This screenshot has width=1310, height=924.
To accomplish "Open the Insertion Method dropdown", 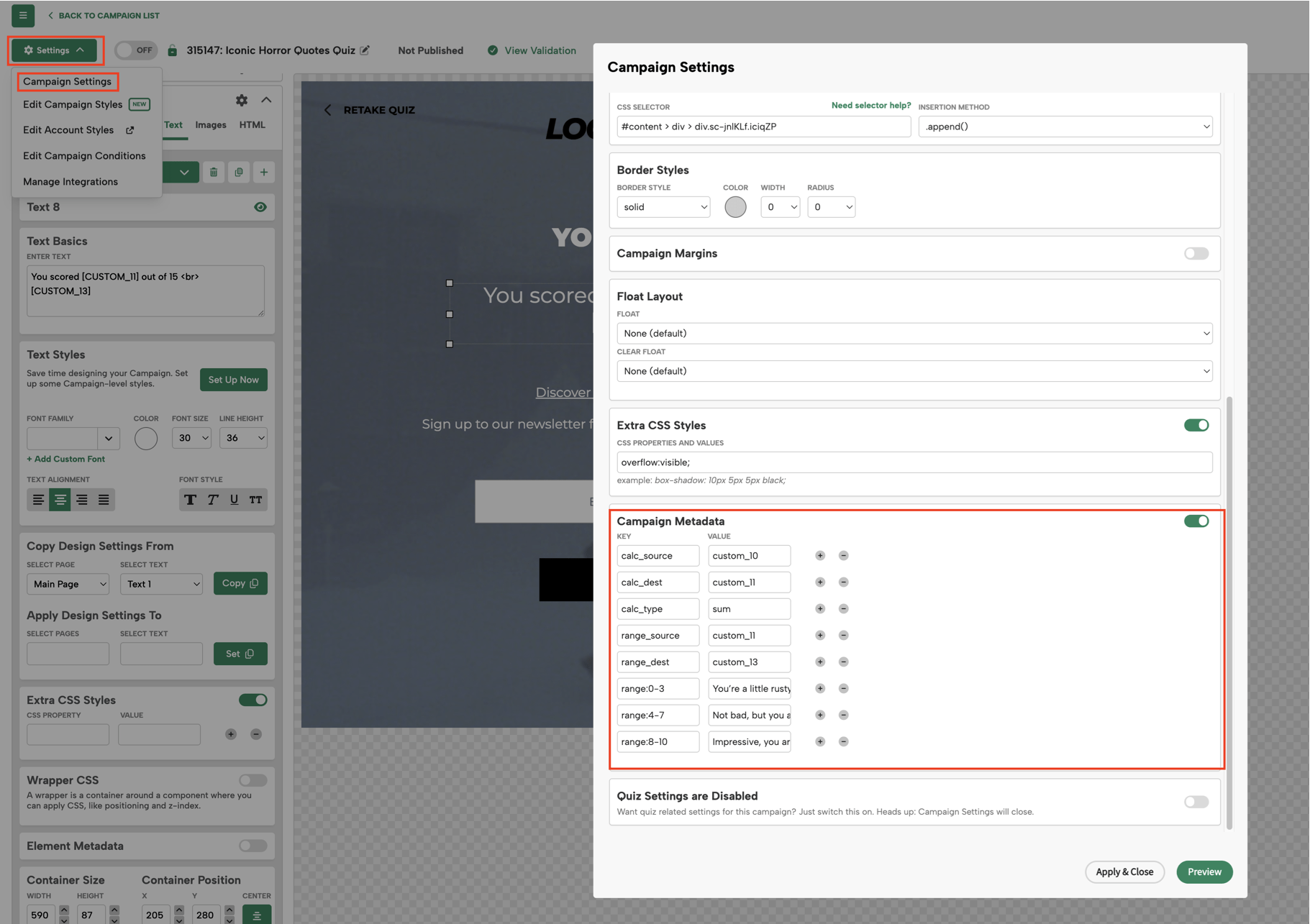I will (x=1065, y=126).
